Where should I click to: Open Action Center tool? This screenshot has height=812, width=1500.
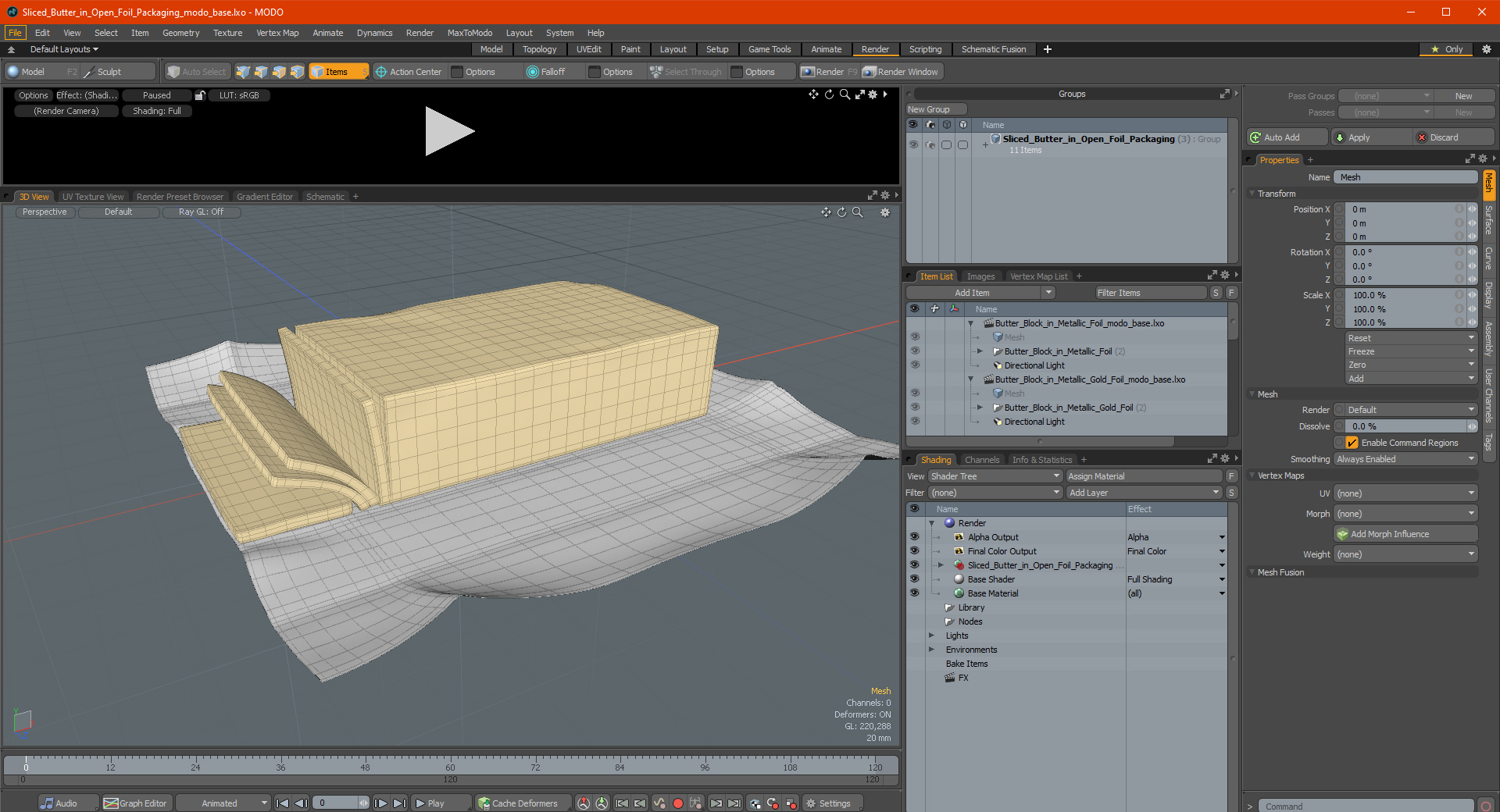[x=409, y=72]
